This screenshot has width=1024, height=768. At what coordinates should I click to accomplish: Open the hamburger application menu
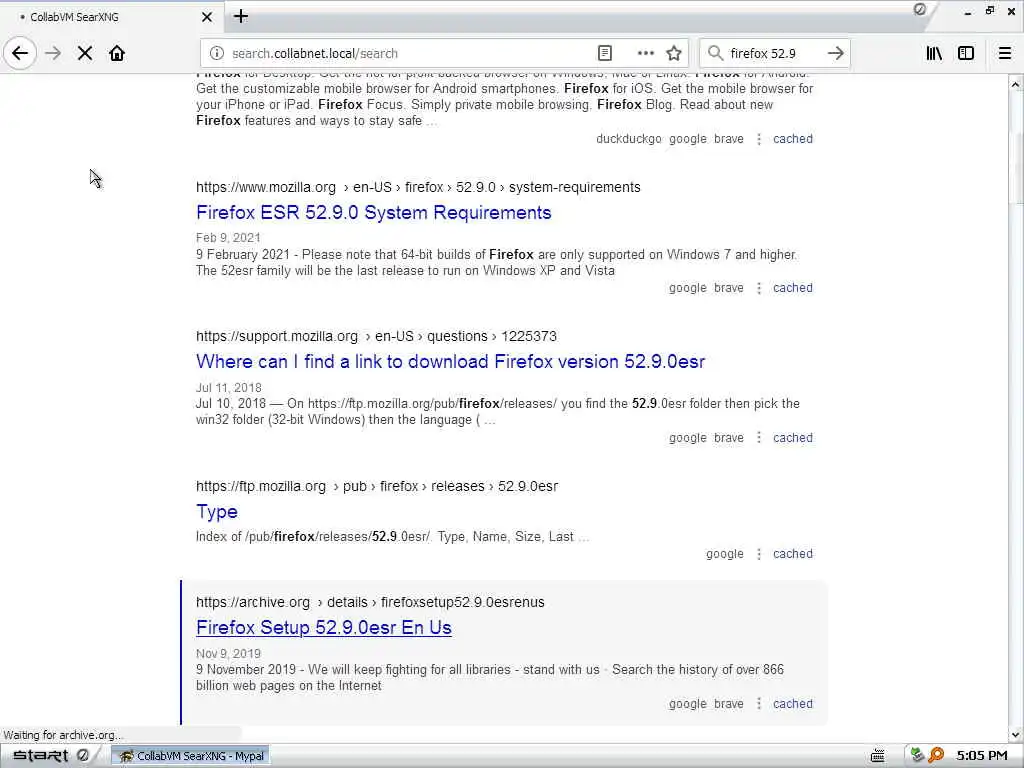click(1004, 53)
